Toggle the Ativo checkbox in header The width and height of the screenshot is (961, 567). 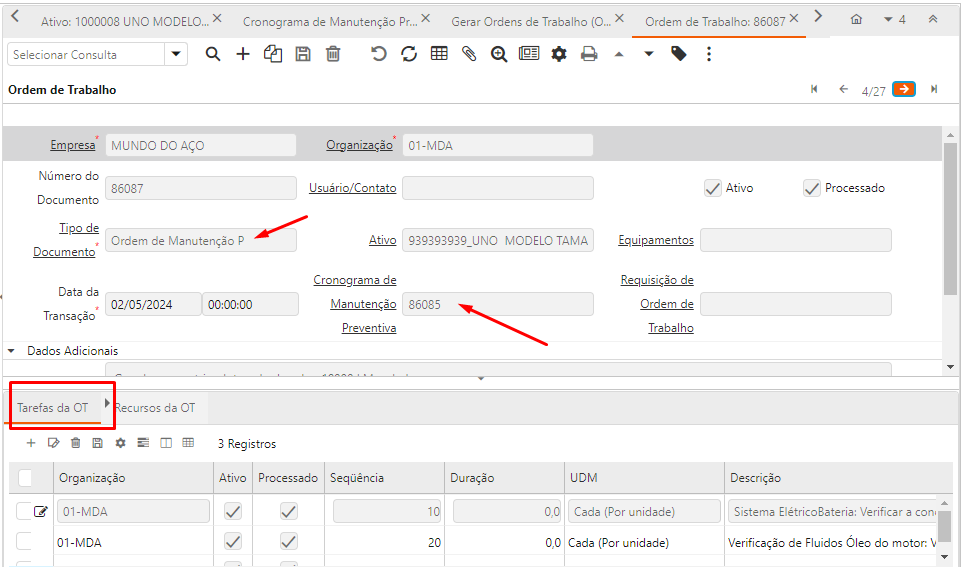point(713,188)
